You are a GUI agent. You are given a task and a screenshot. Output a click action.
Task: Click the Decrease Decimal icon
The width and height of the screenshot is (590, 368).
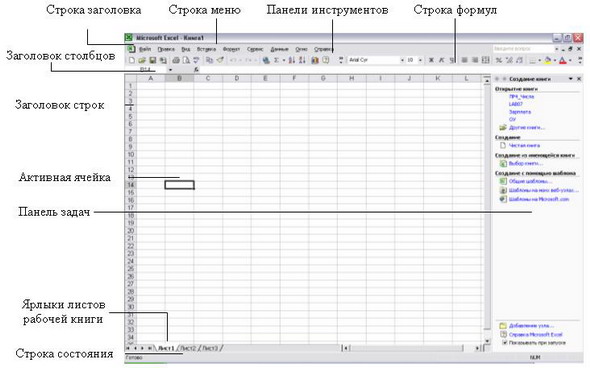[x=520, y=60]
